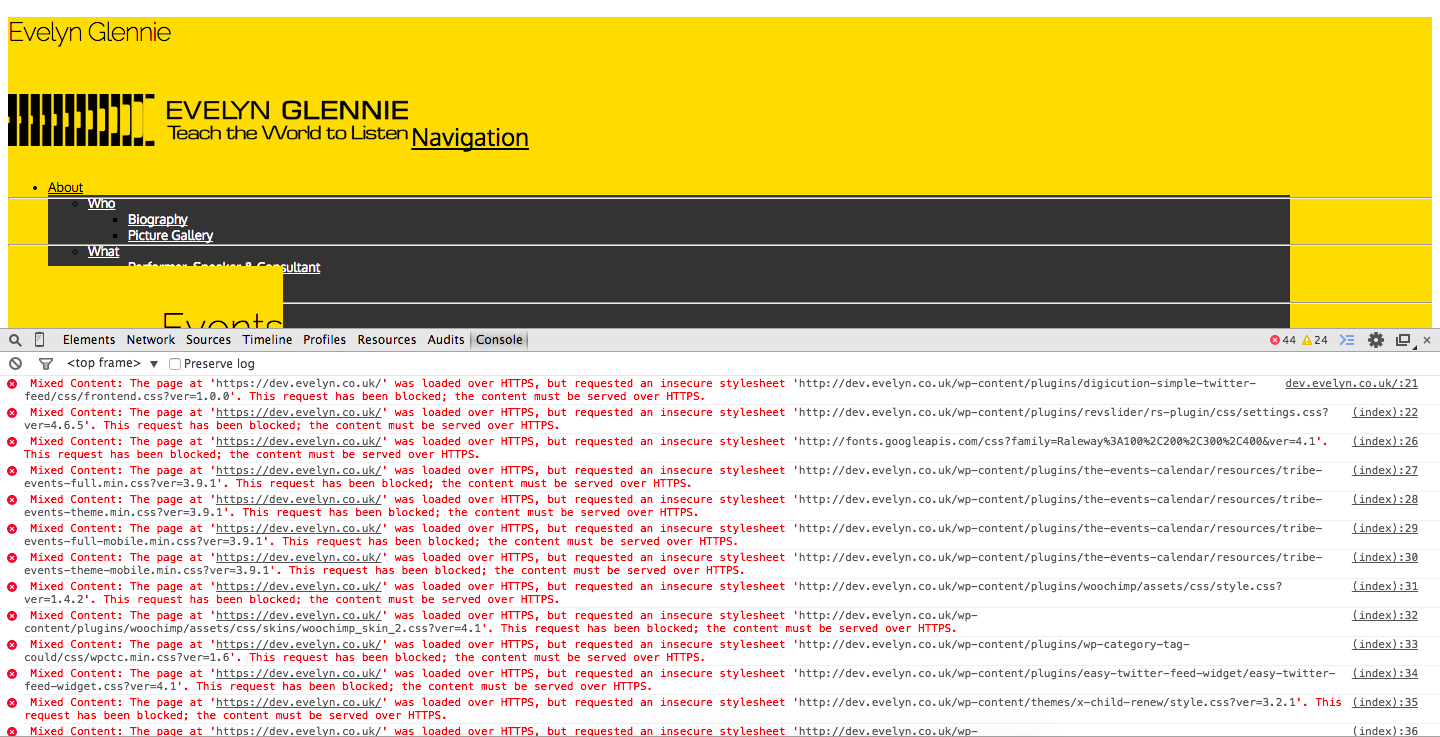Open source link (index):22
This screenshot has width=1440, height=737.
point(1385,412)
